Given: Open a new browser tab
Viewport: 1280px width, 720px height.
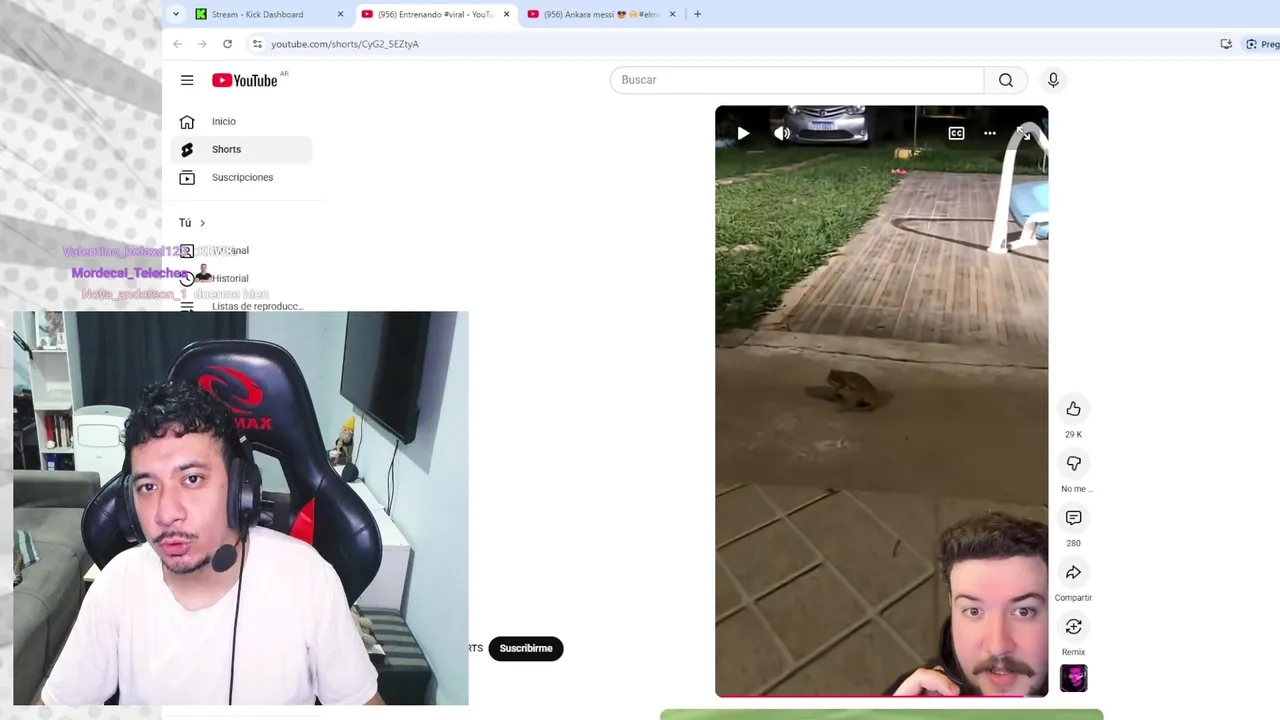Looking at the screenshot, I should 697,14.
